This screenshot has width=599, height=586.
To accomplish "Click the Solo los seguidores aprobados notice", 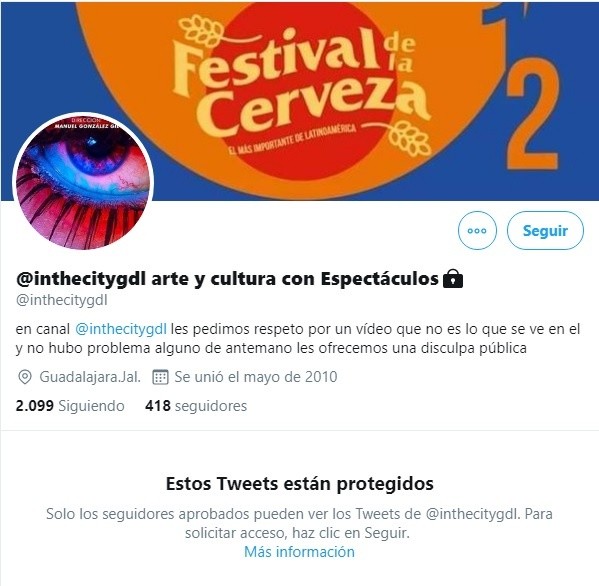I will 300,523.
